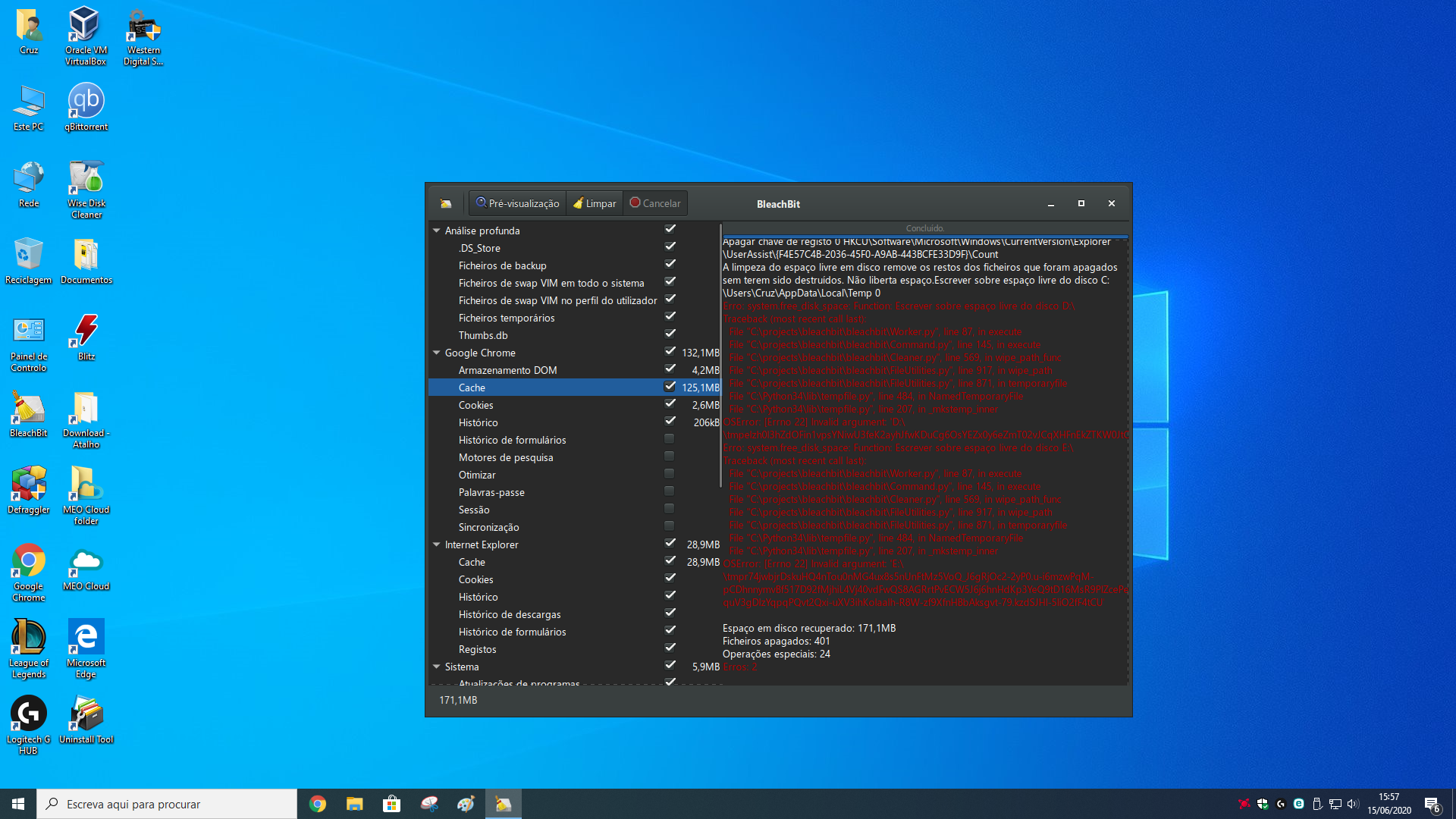Collapse the Análise profunda tree group
The height and width of the screenshot is (819, 1456).
[x=437, y=231]
